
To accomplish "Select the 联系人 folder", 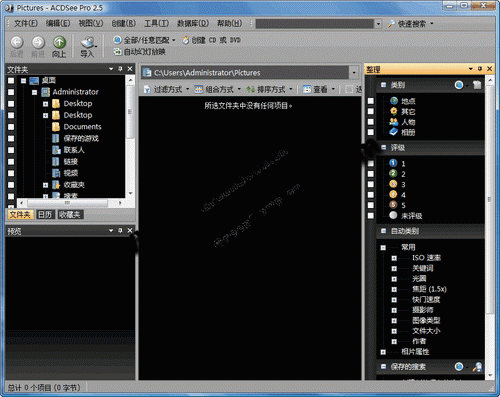I will coord(74,150).
